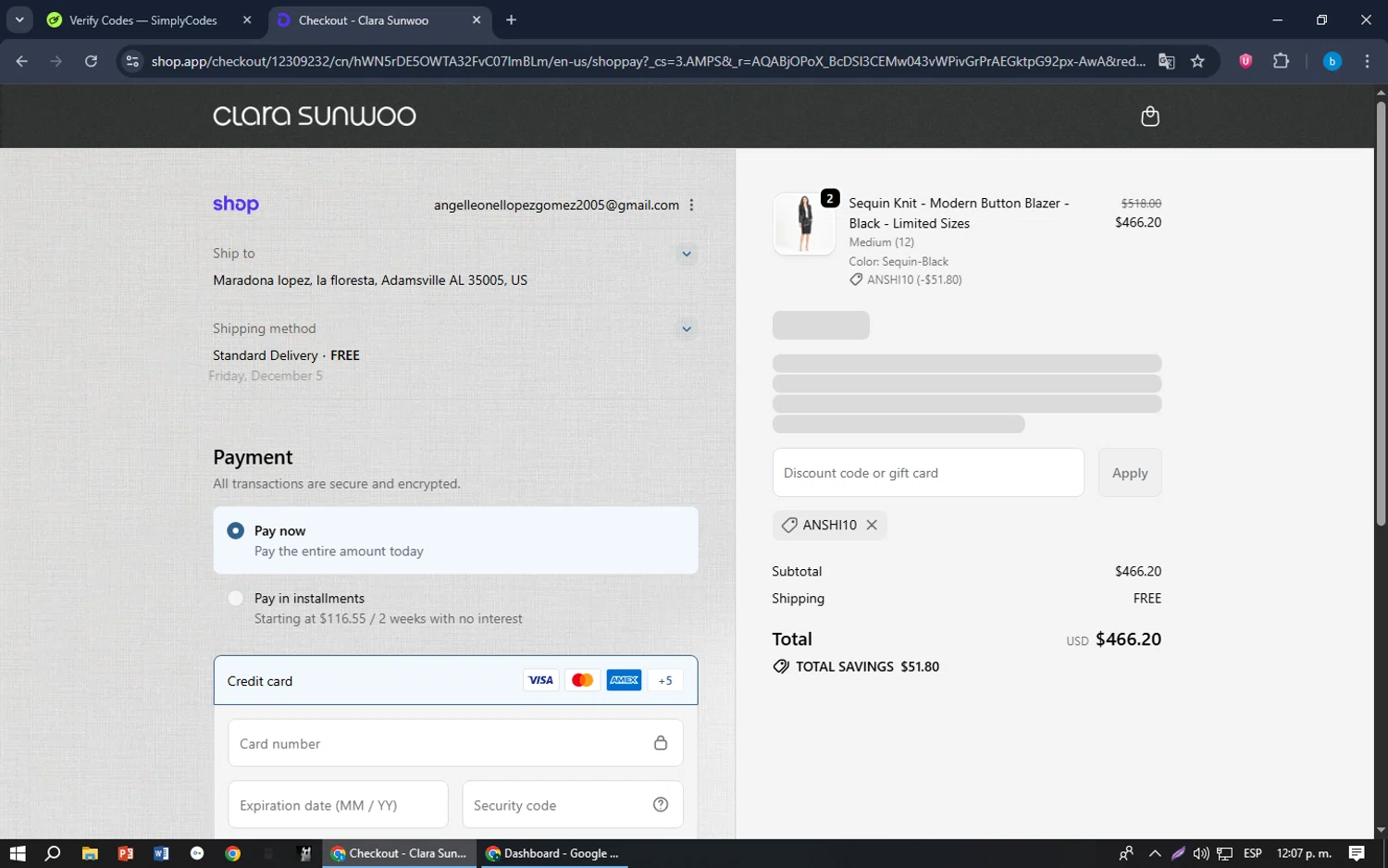Click the Shop logo
This screenshot has height=868, width=1388.
tap(236, 205)
